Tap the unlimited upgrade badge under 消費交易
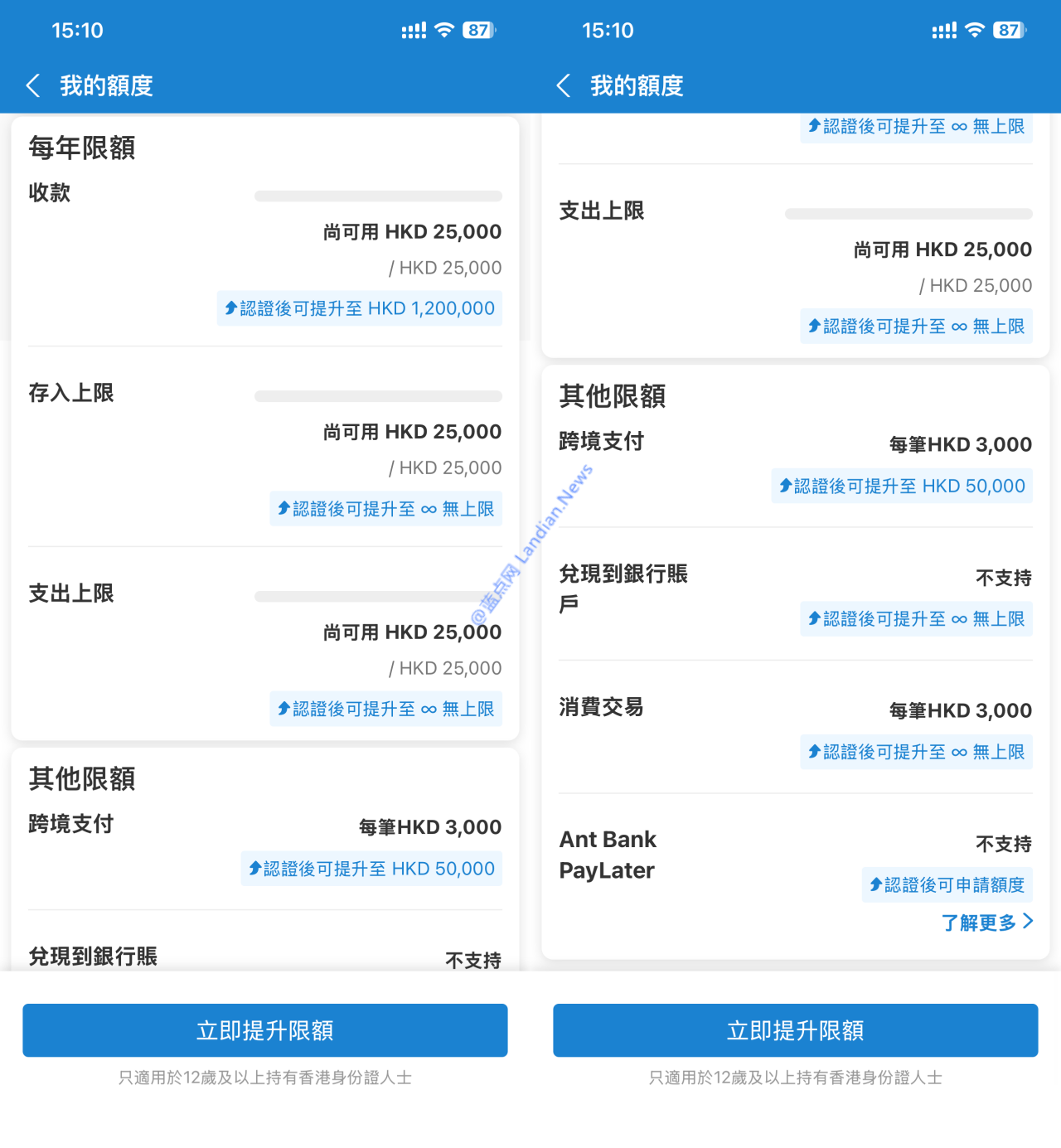This screenshot has height=1148, width=1061. click(x=916, y=752)
